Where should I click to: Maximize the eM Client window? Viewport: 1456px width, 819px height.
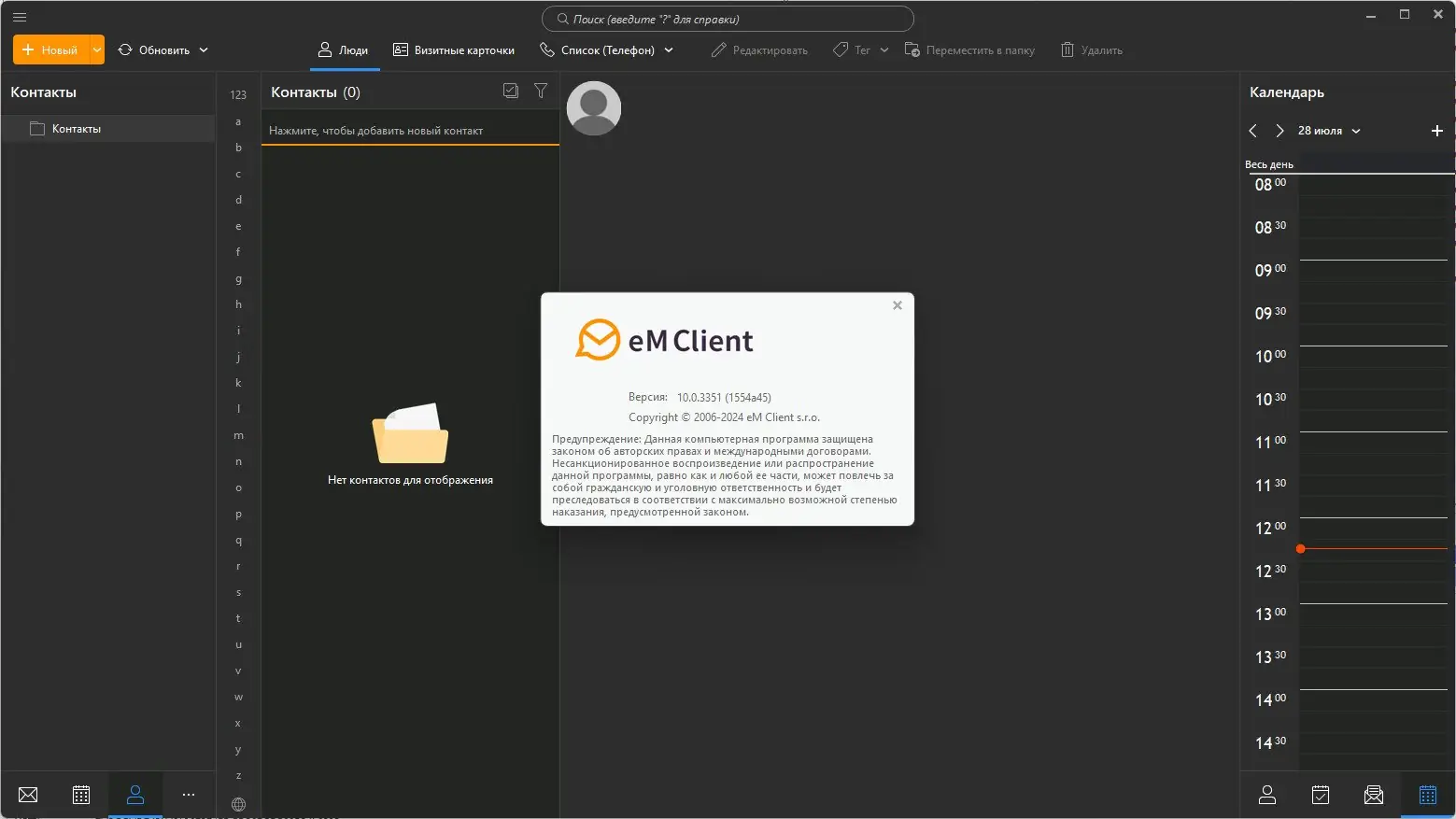[1405, 15]
